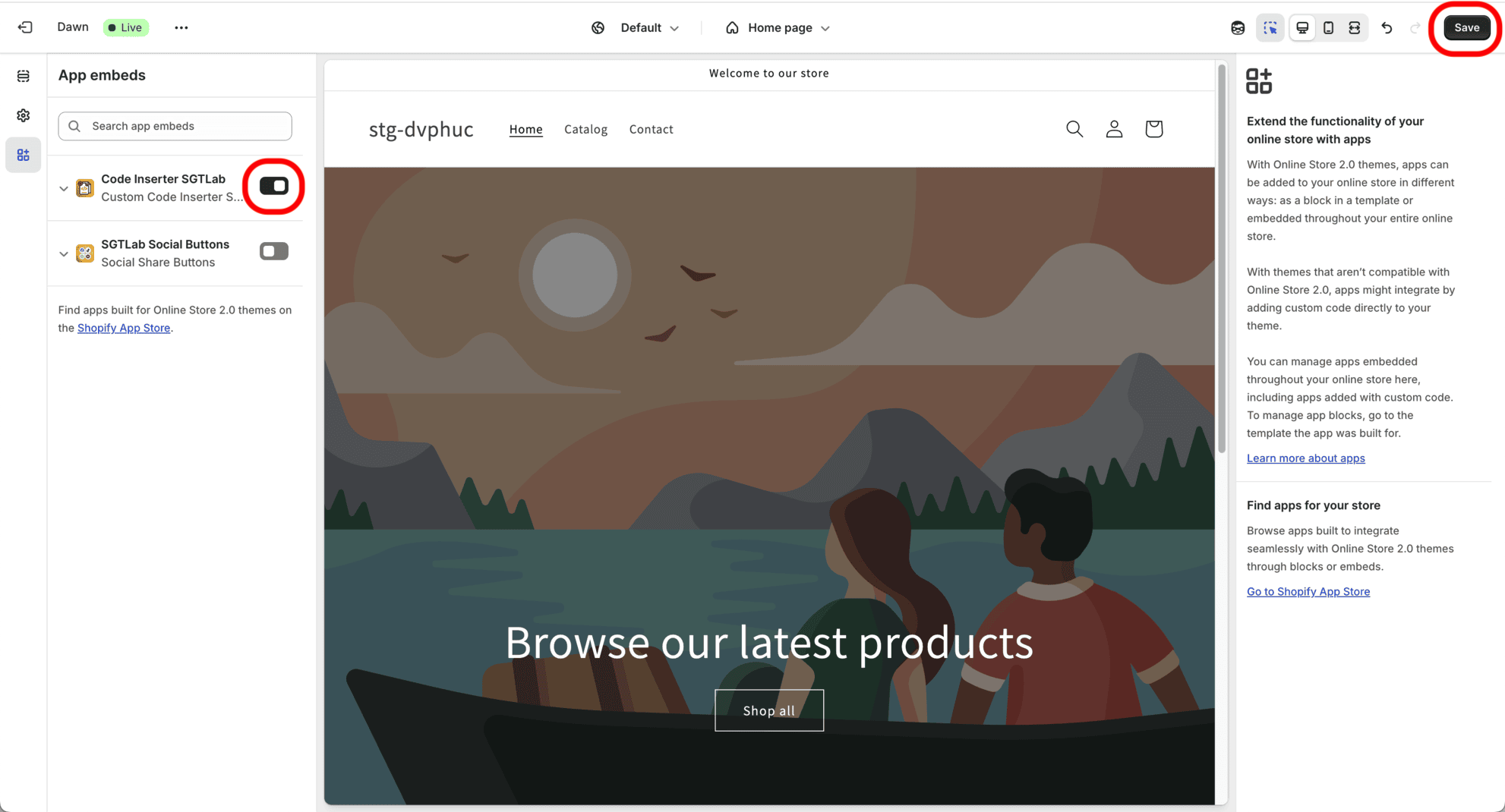This screenshot has width=1505, height=812.
Task: Select the App embeds sidebar icon
Action: coord(24,155)
